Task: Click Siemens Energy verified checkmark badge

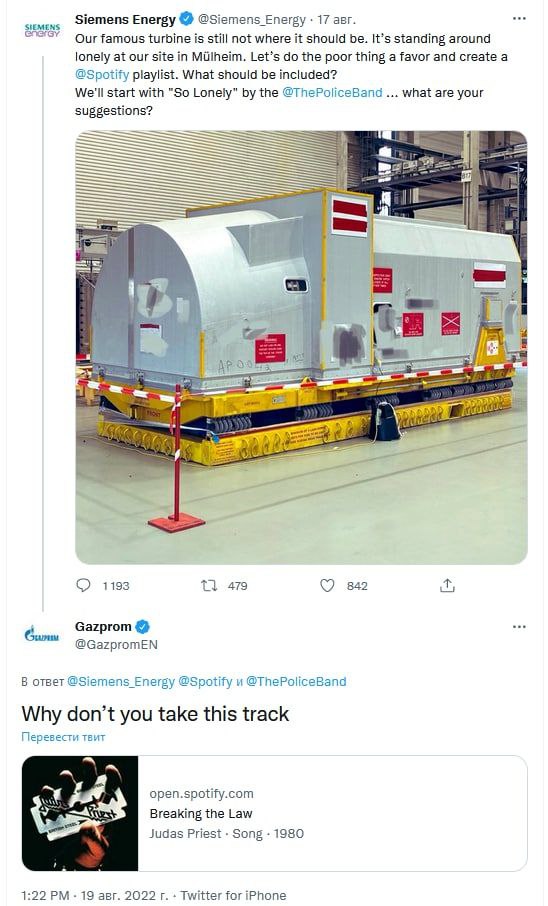Action: [x=186, y=19]
